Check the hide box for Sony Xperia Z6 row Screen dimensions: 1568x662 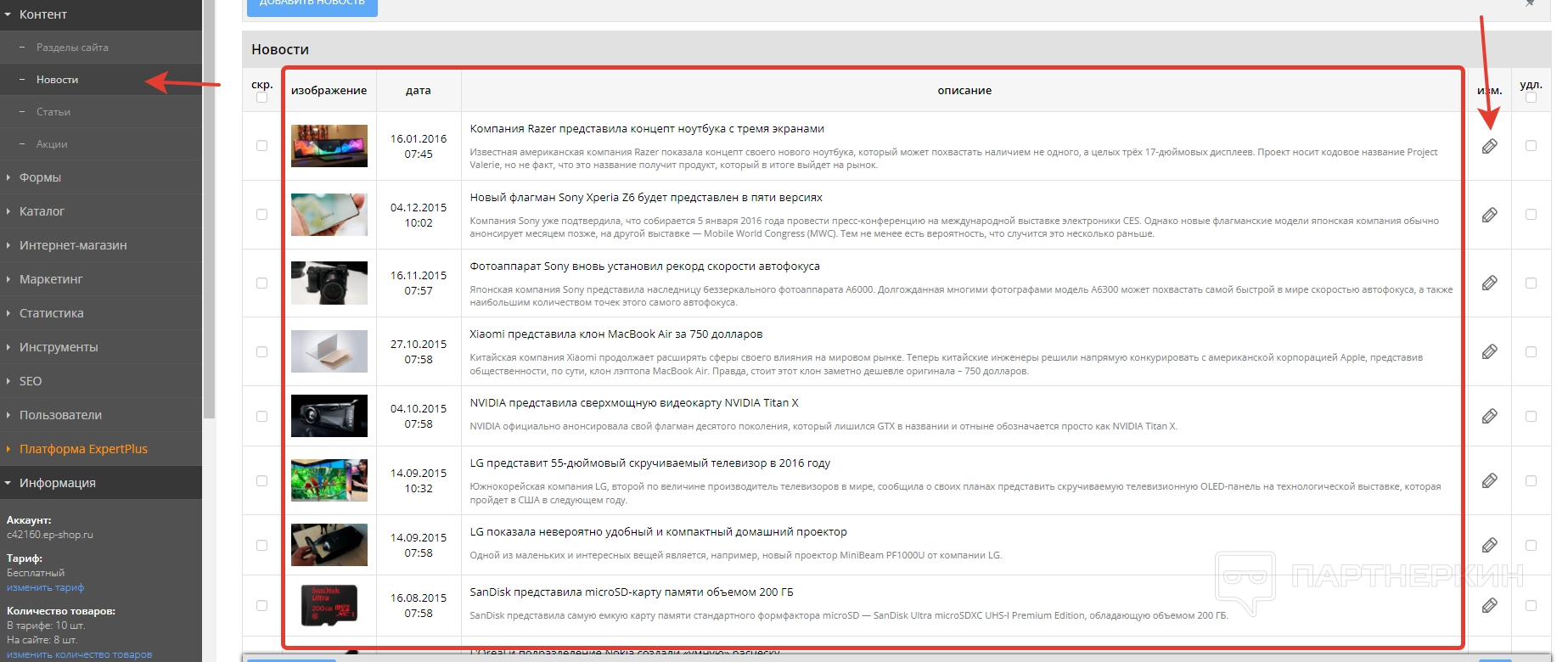coord(261,215)
